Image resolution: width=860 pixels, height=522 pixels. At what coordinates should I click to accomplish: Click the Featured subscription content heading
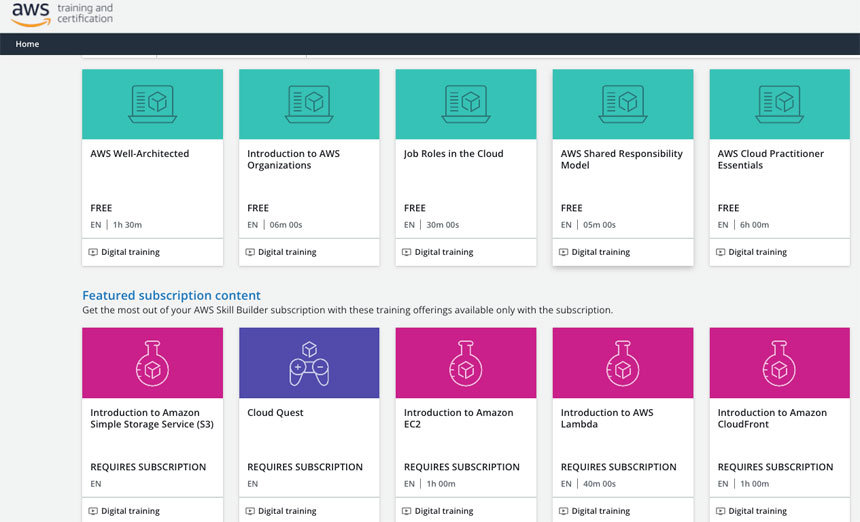pos(171,295)
